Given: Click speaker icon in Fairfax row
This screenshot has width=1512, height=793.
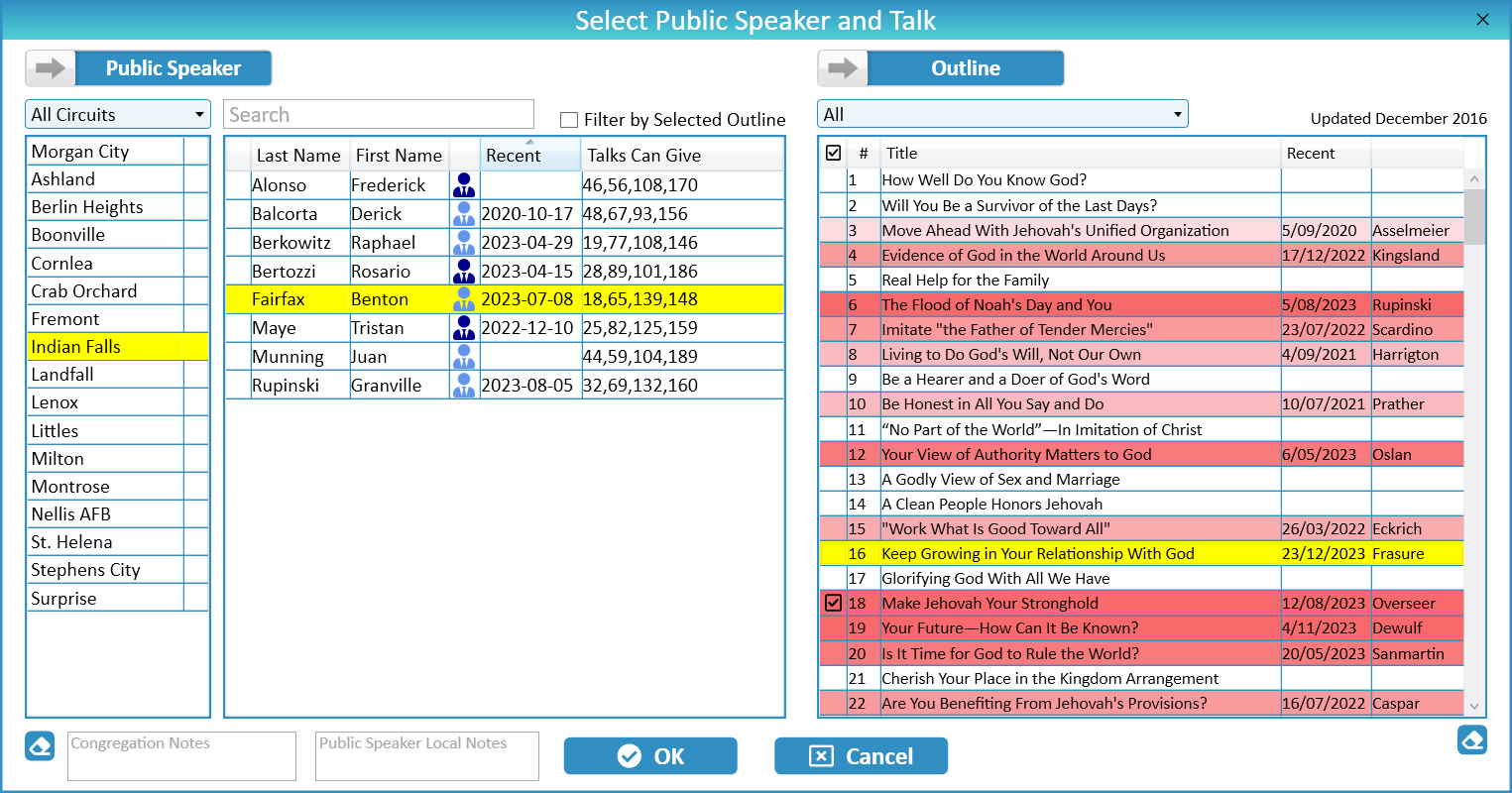Looking at the screenshot, I should 464,299.
